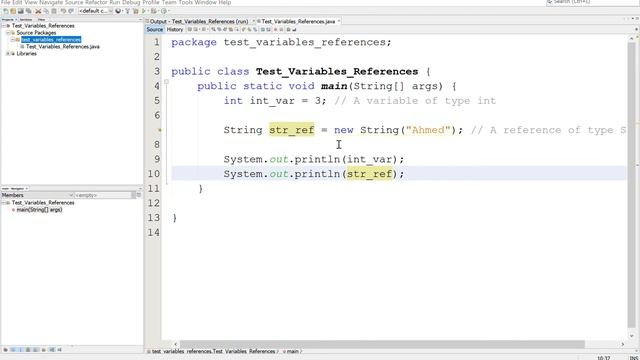Screen dimensions: 640x360
Task: Open the File menu
Action: pyautogui.click(x=6, y=2)
